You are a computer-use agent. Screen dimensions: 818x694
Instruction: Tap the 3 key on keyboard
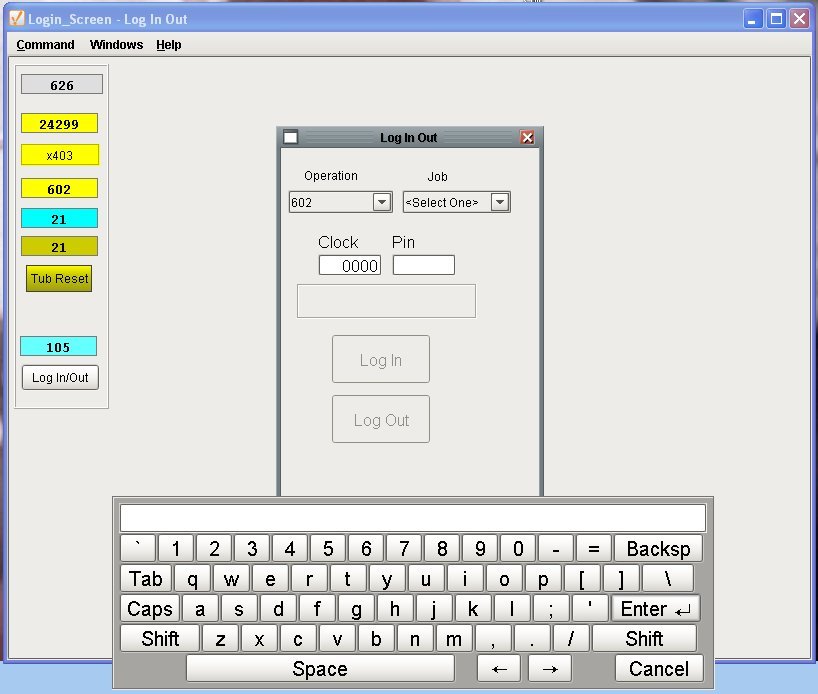click(252, 548)
